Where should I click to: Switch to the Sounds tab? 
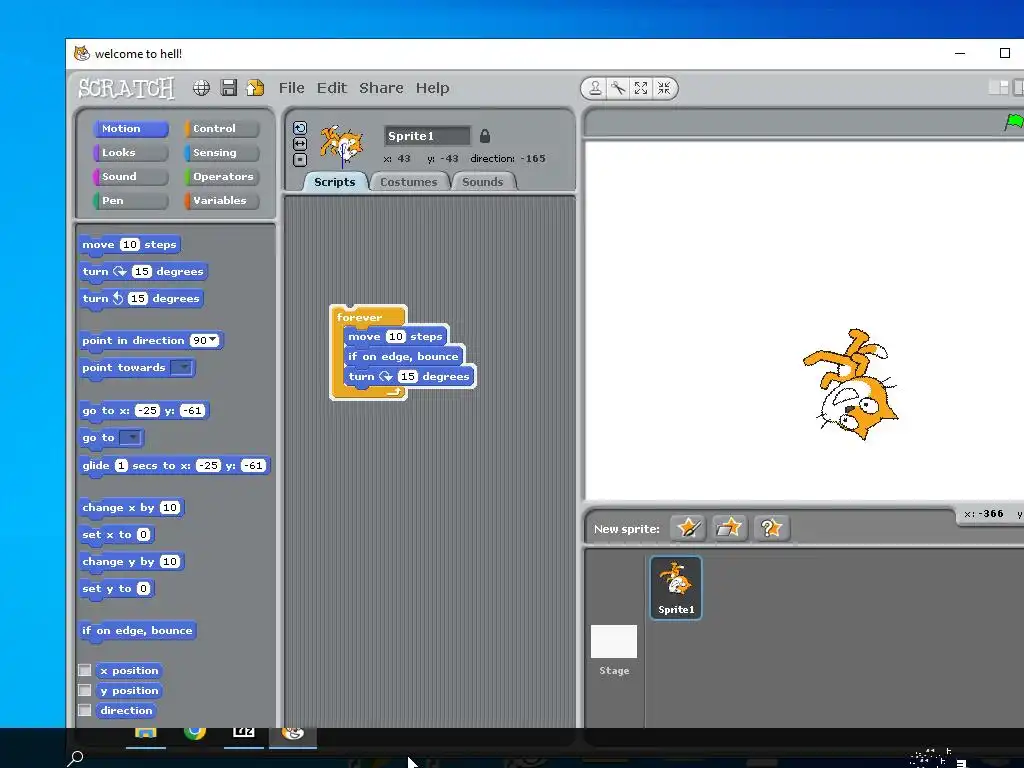click(x=483, y=182)
